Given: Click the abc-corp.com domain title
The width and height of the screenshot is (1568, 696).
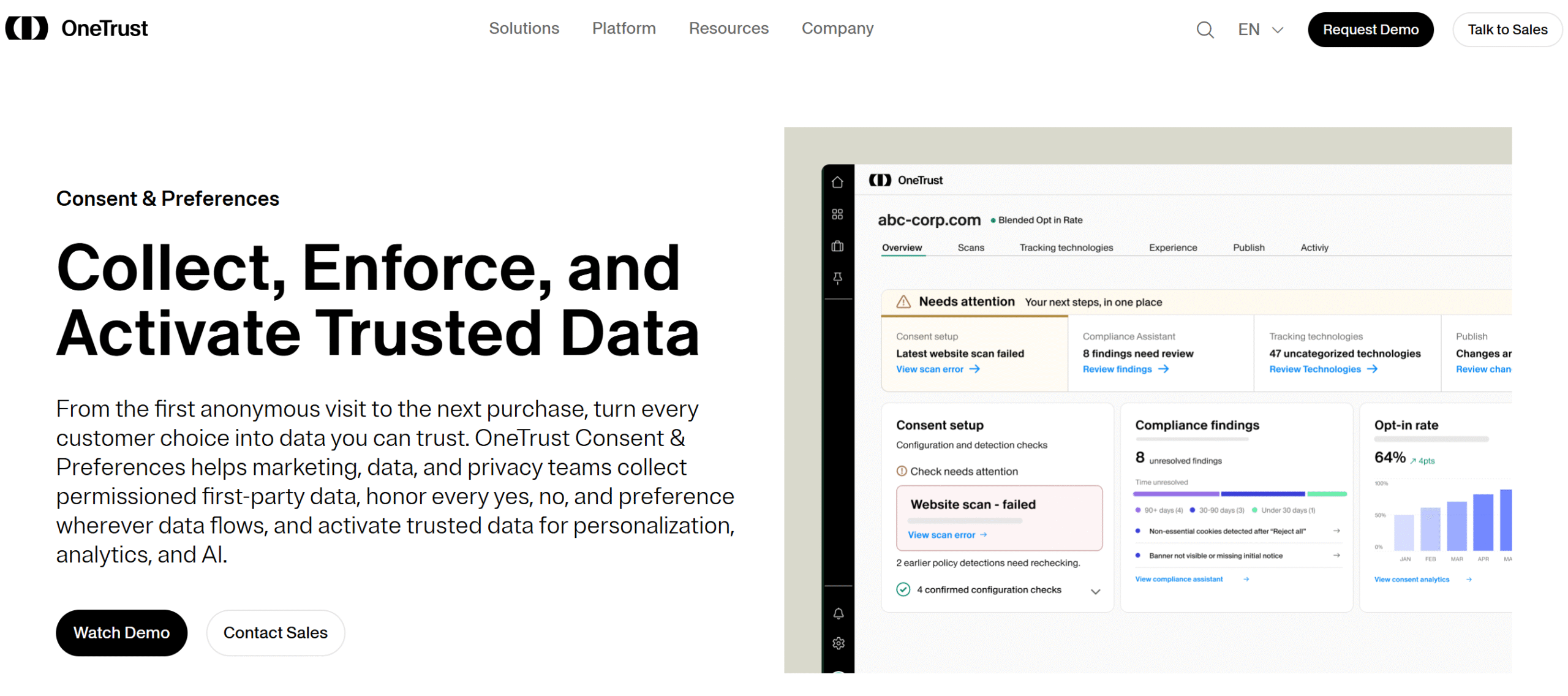Looking at the screenshot, I should [929, 219].
